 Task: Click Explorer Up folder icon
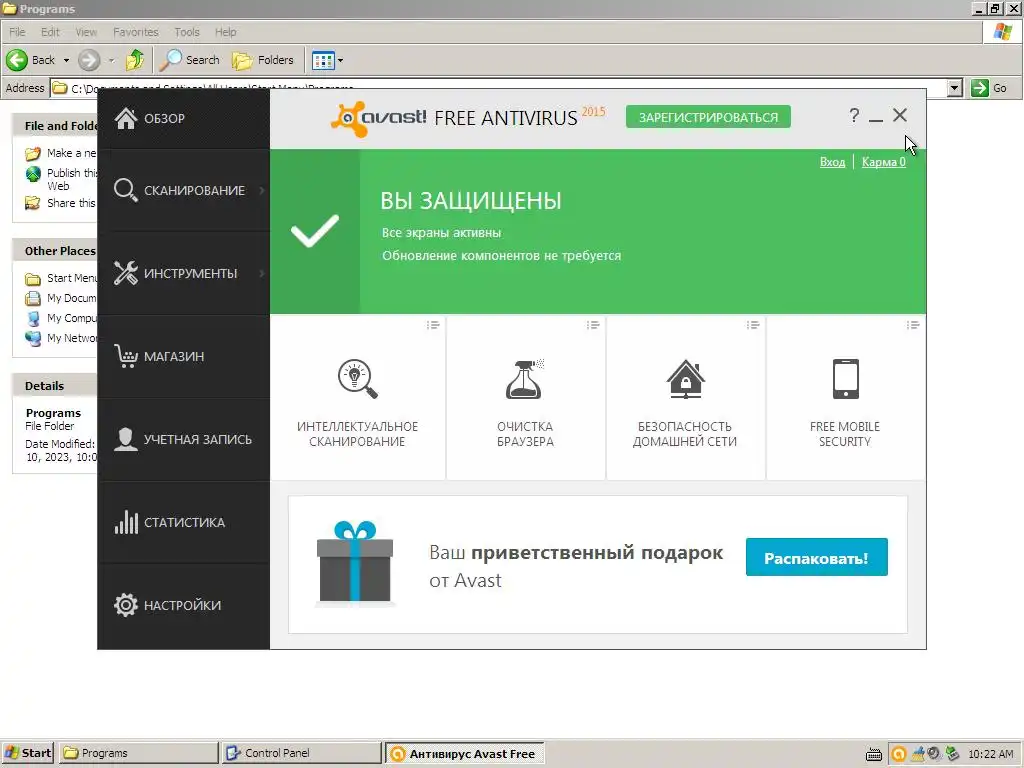pos(135,60)
